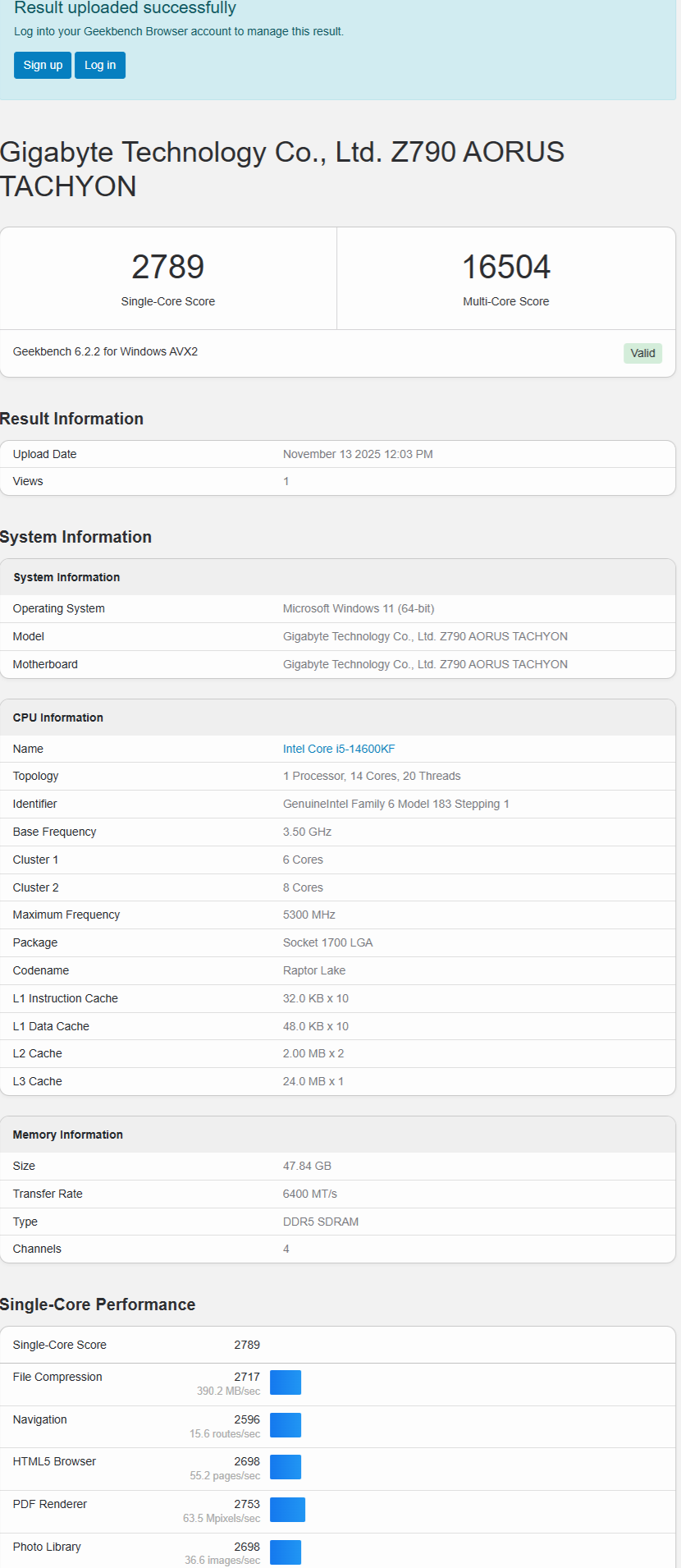Click the green Valid badge
681x1568 pixels.
(642, 353)
